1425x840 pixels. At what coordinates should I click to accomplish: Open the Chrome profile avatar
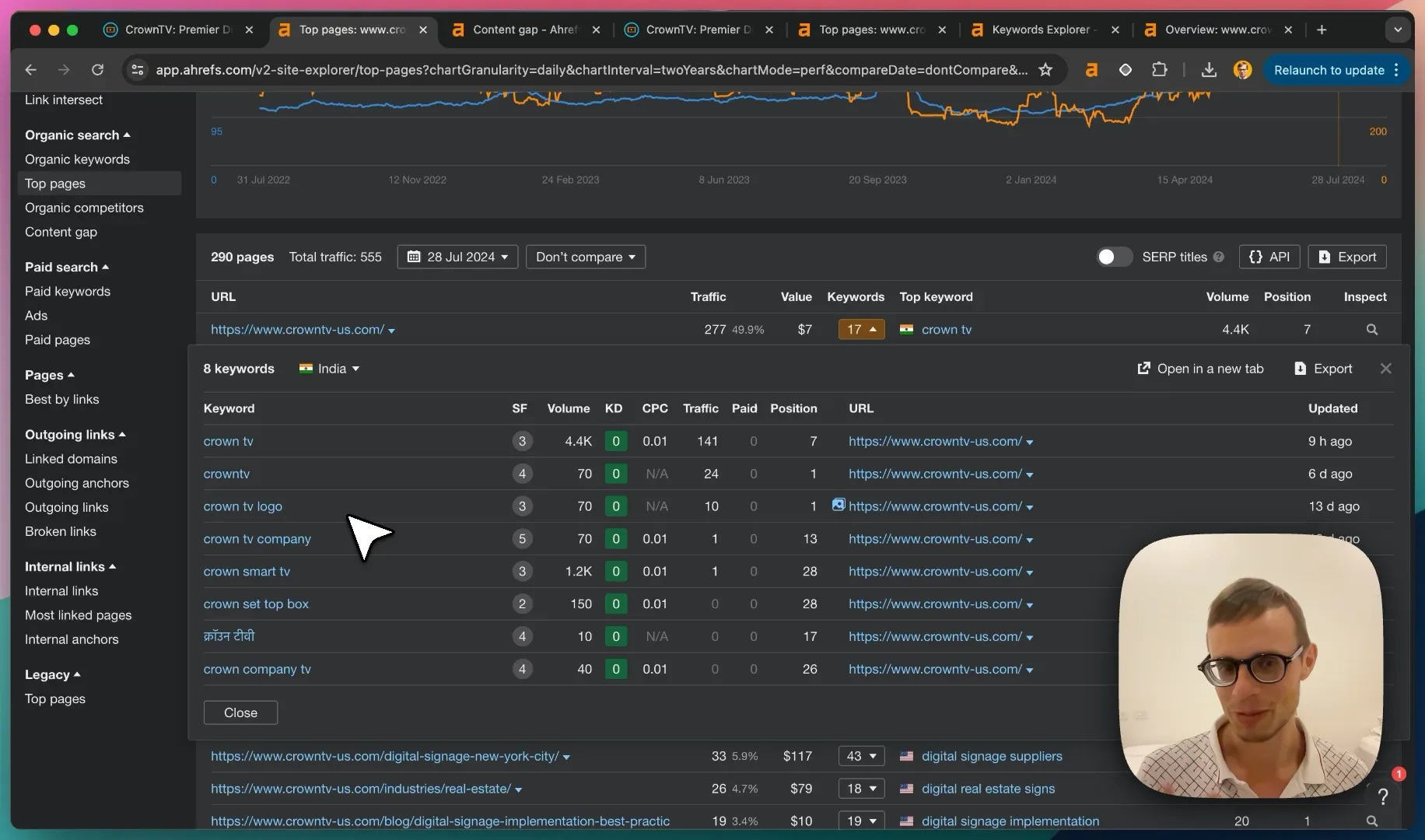[1243, 70]
